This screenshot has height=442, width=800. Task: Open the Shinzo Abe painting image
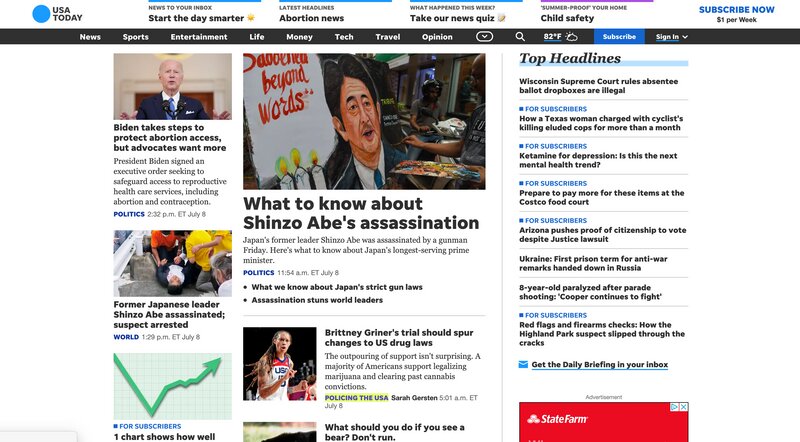point(364,121)
